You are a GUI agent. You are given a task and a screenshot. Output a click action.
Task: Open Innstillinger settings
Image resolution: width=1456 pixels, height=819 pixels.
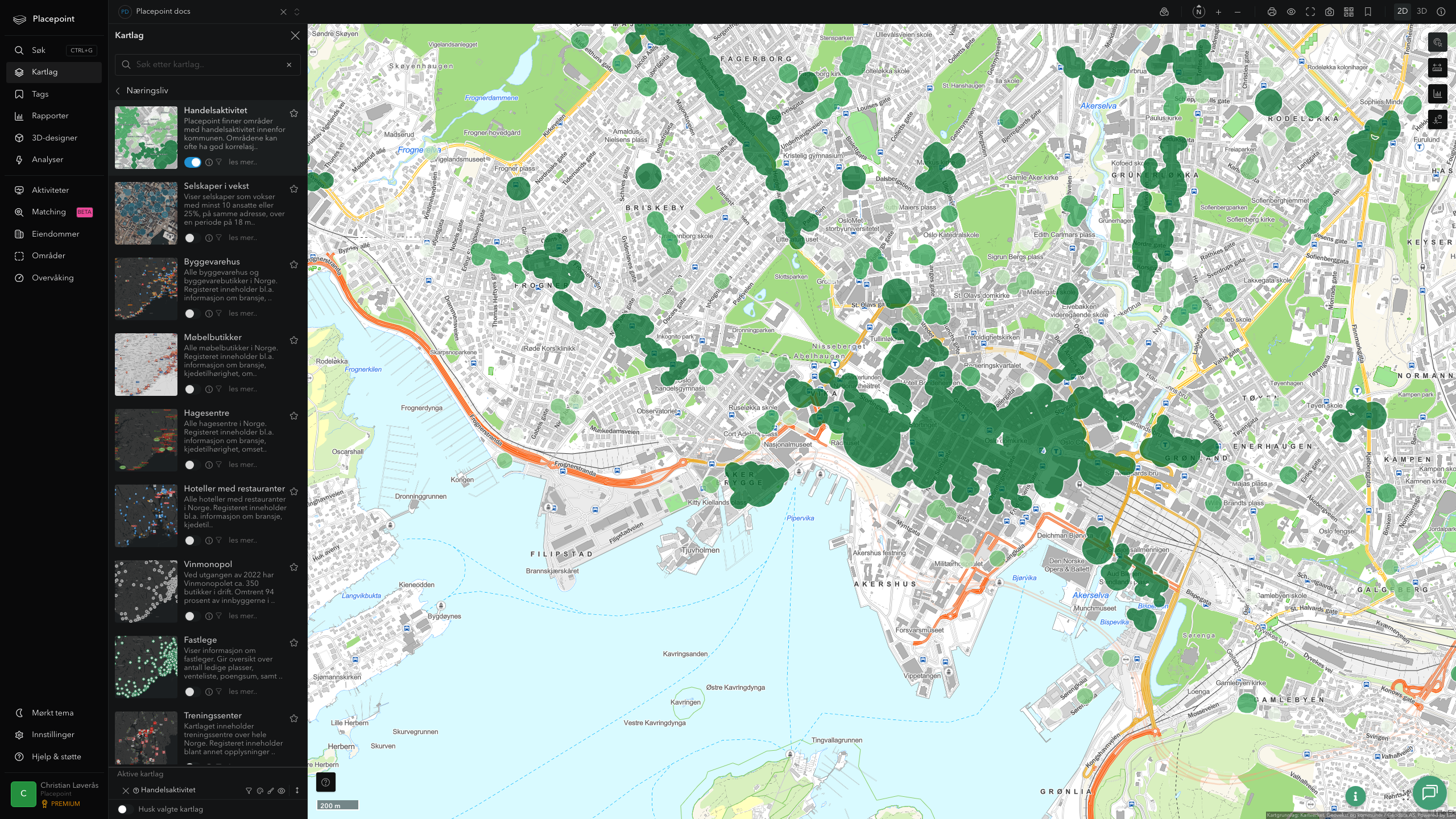pos(54,735)
